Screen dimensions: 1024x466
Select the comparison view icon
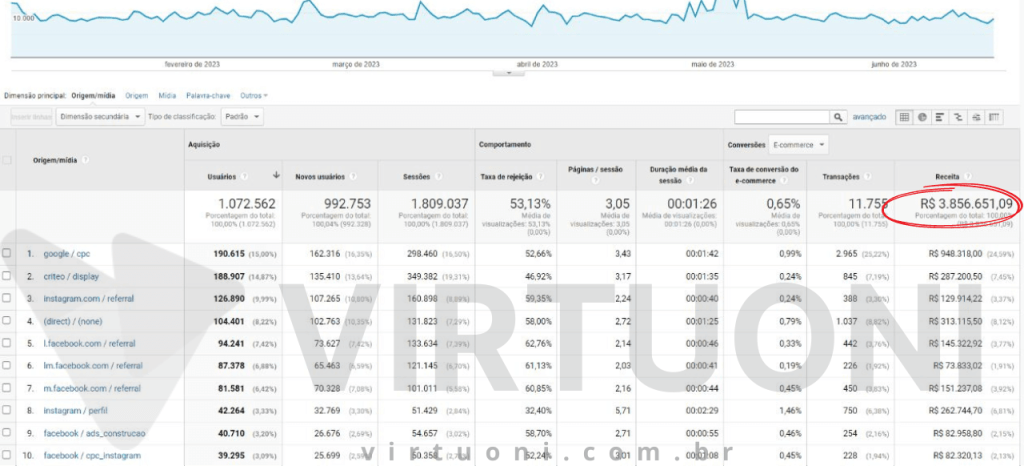click(x=958, y=117)
